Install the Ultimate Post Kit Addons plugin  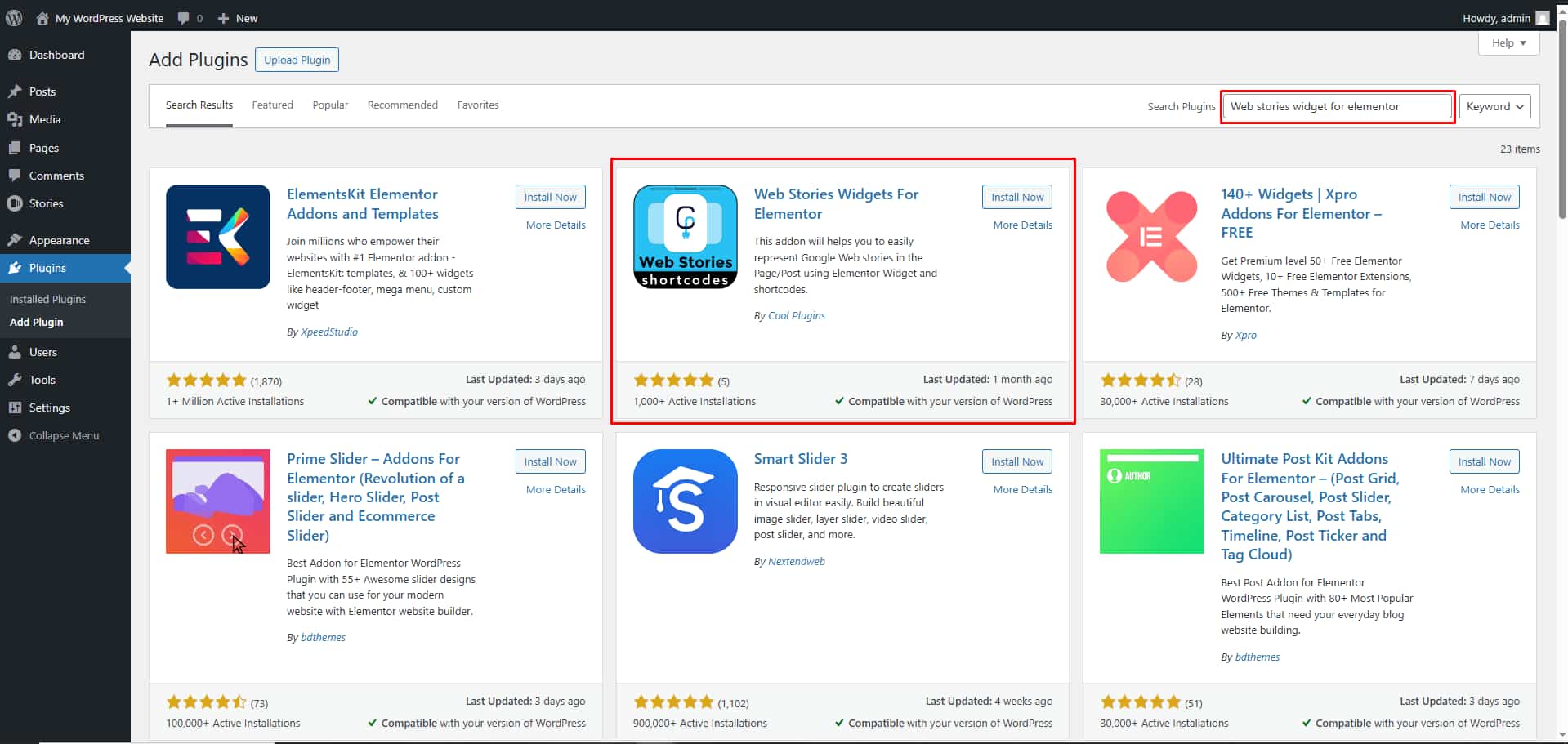click(x=1485, y=461)
